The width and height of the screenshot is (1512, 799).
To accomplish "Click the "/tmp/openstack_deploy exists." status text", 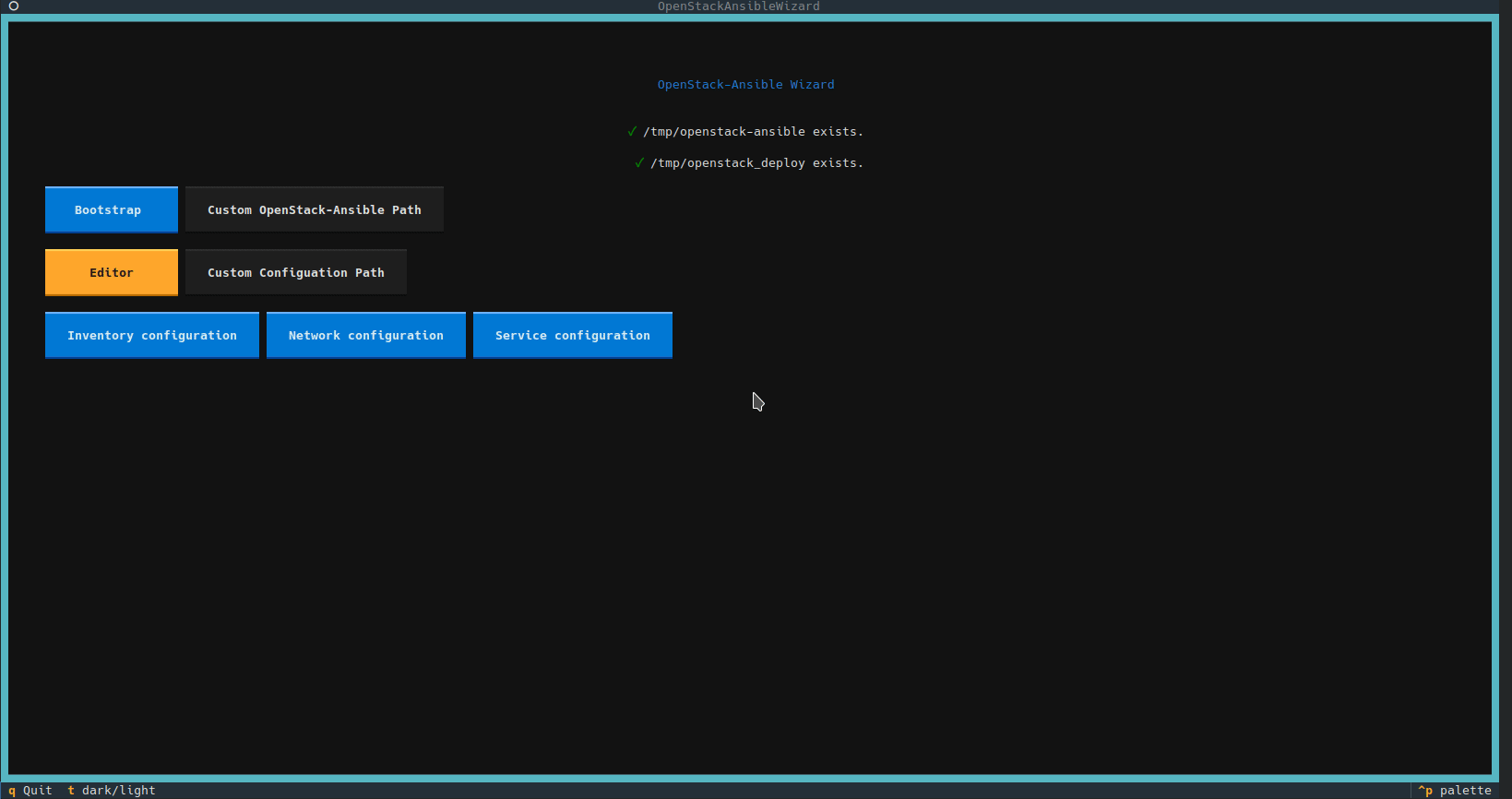I will coord(756,163).
